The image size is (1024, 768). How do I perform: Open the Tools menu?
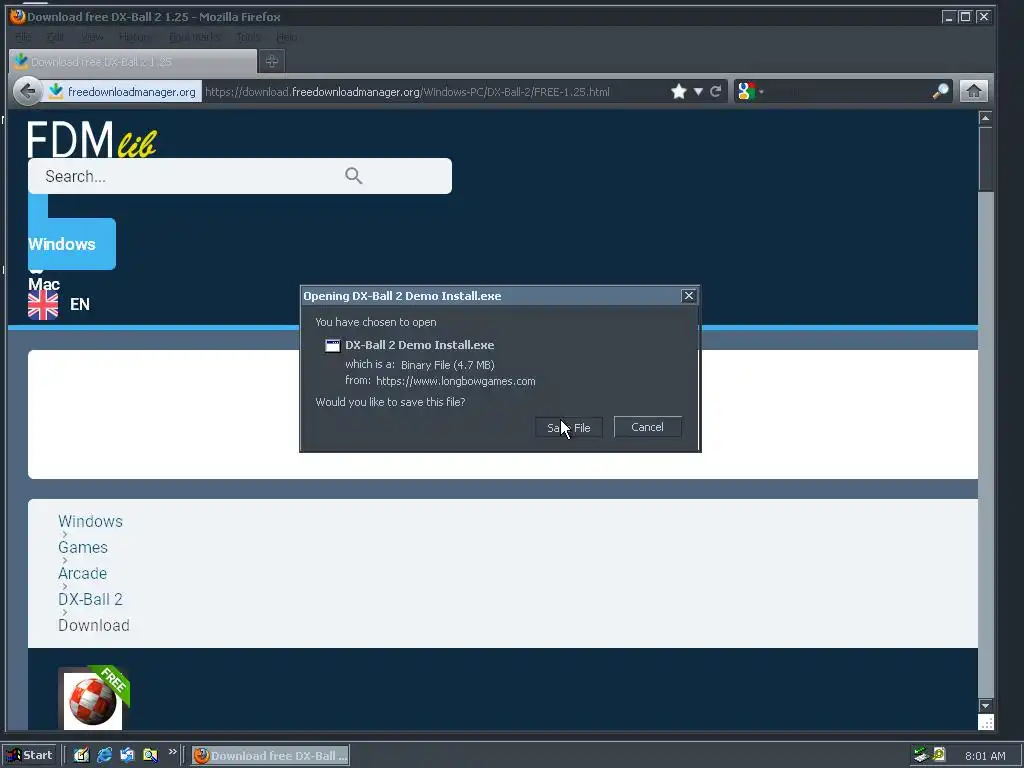pos(248,37)
